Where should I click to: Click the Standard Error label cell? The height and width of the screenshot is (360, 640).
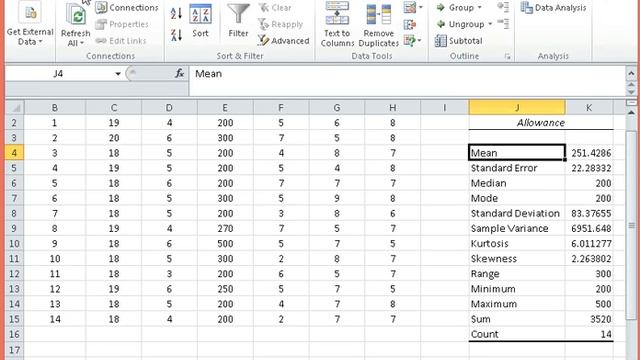[x=517, y=168]
